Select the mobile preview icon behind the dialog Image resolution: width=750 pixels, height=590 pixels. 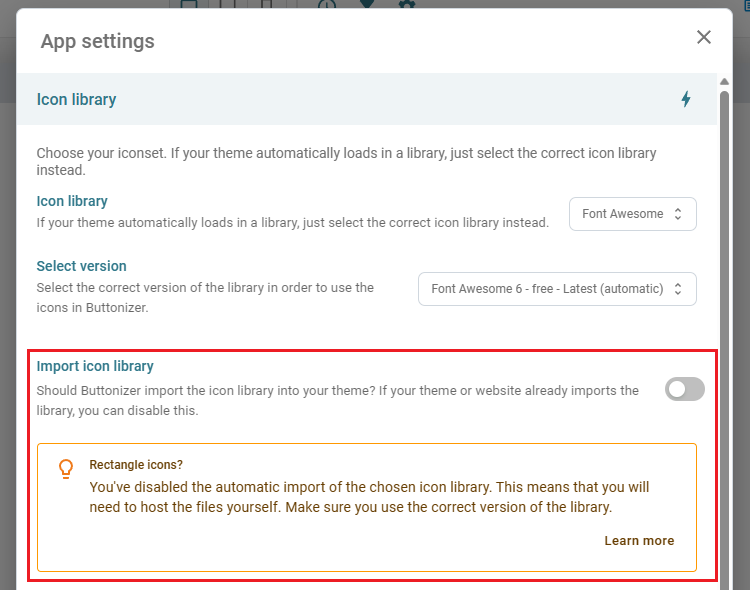tap(267, 4)
